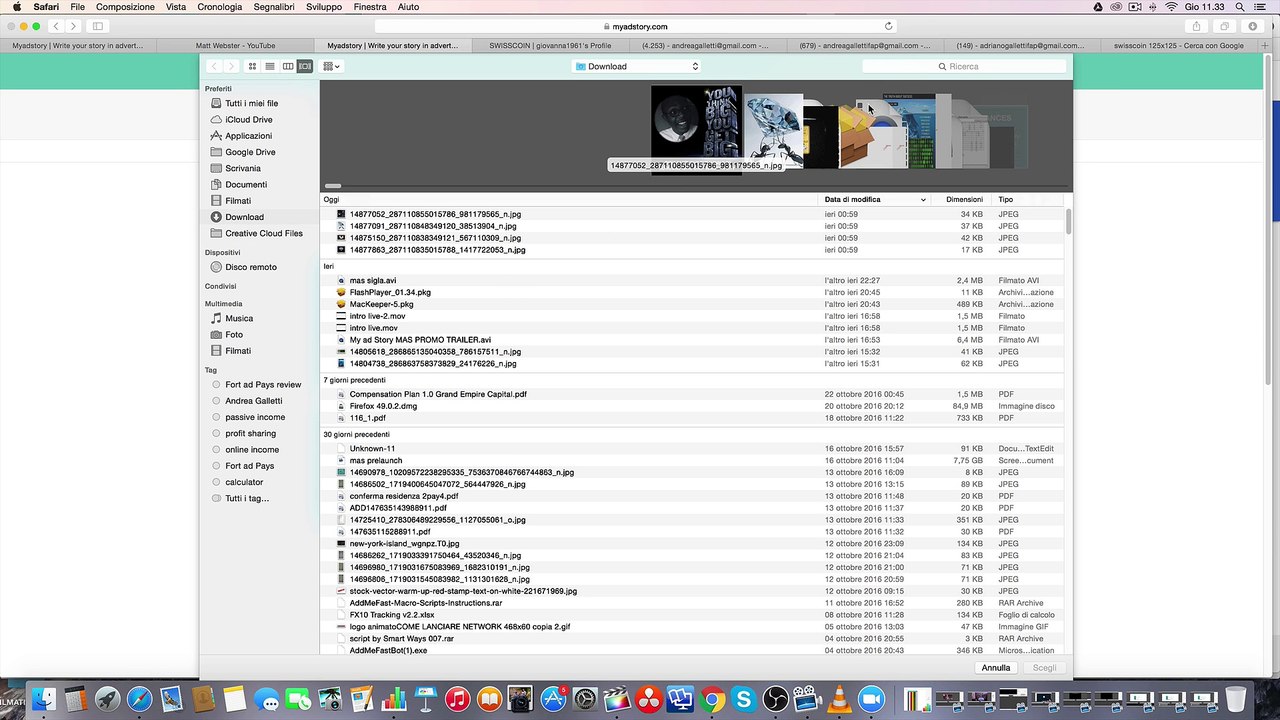Select file new-york-island_wgnpz.T0.jpg

click(404, 543)
